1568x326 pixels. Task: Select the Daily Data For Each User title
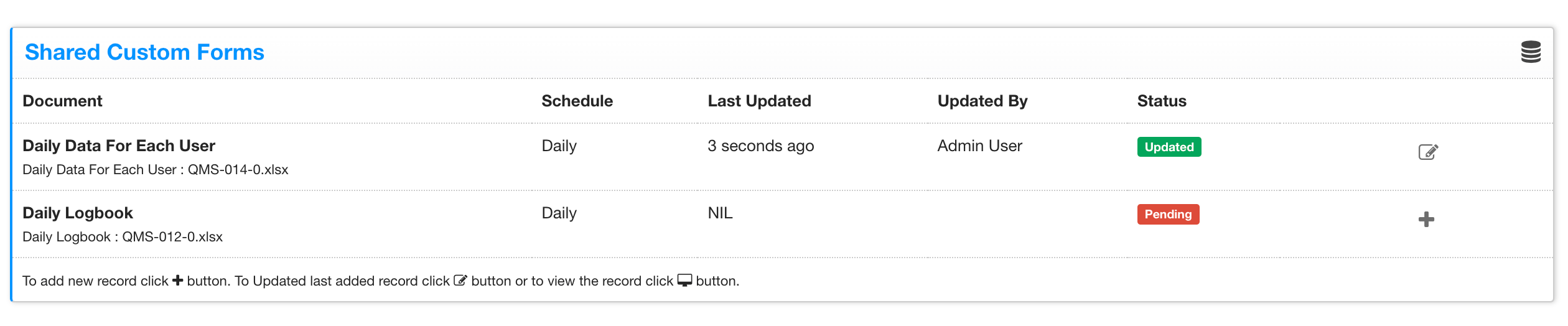click(x=119, y=146)
